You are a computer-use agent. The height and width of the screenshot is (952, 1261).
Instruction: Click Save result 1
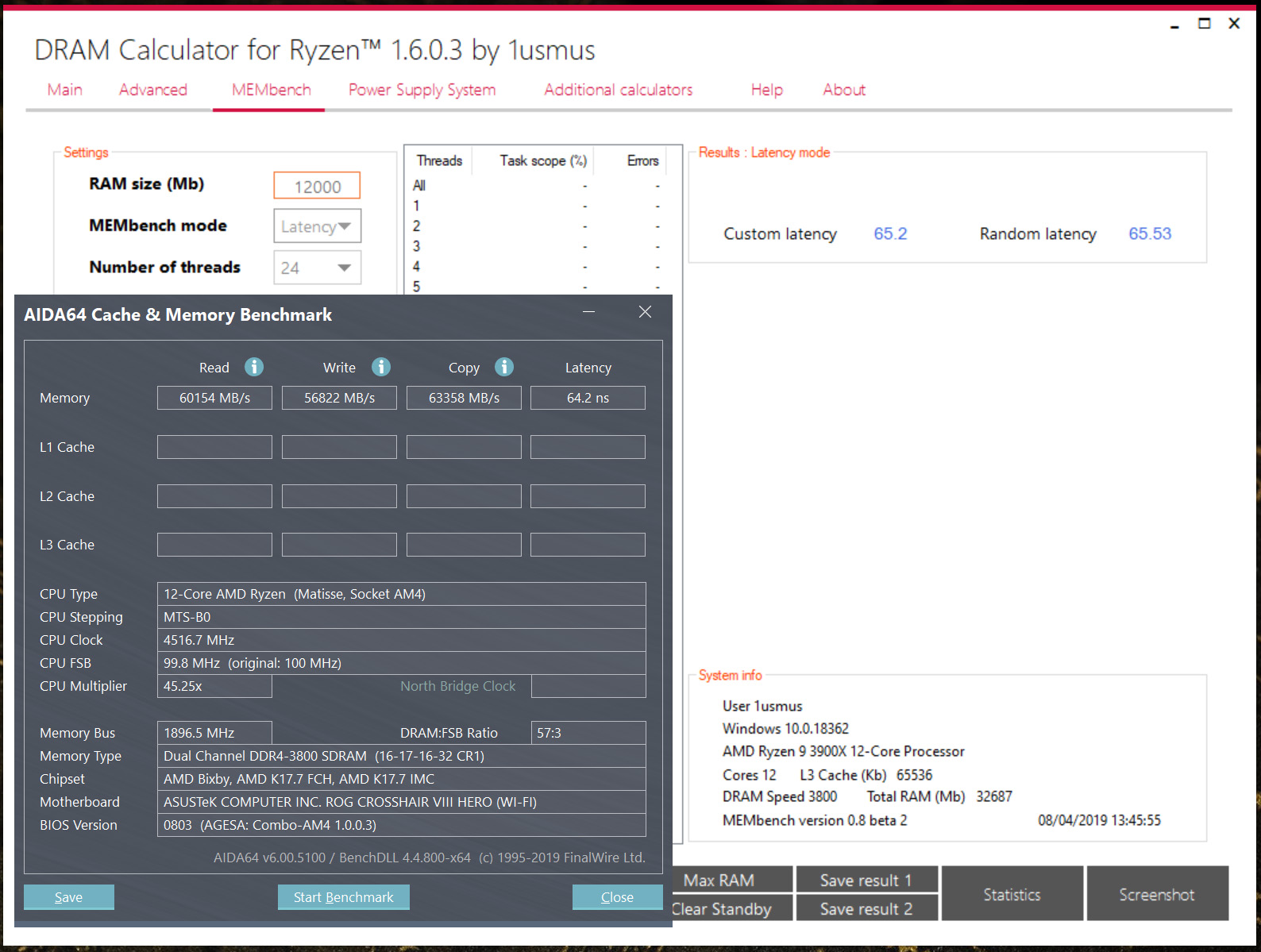tap(867, 880)
